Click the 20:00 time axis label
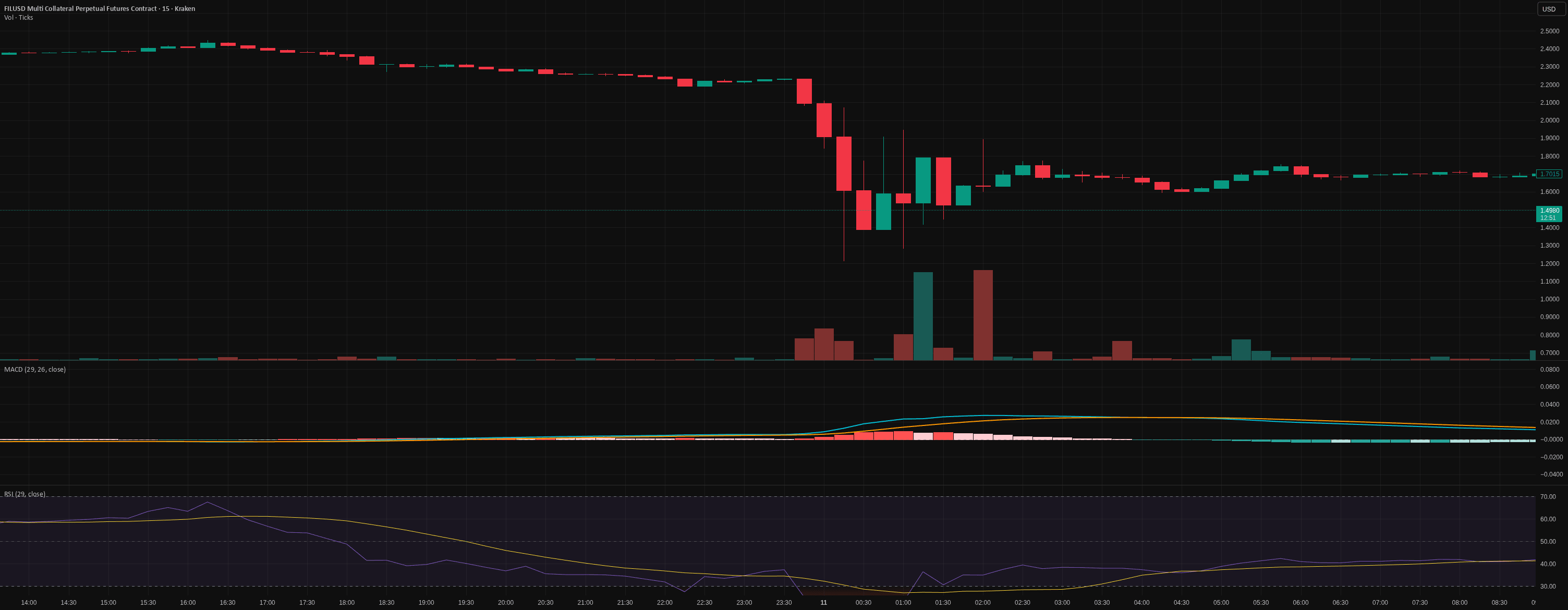 [505, 603]
